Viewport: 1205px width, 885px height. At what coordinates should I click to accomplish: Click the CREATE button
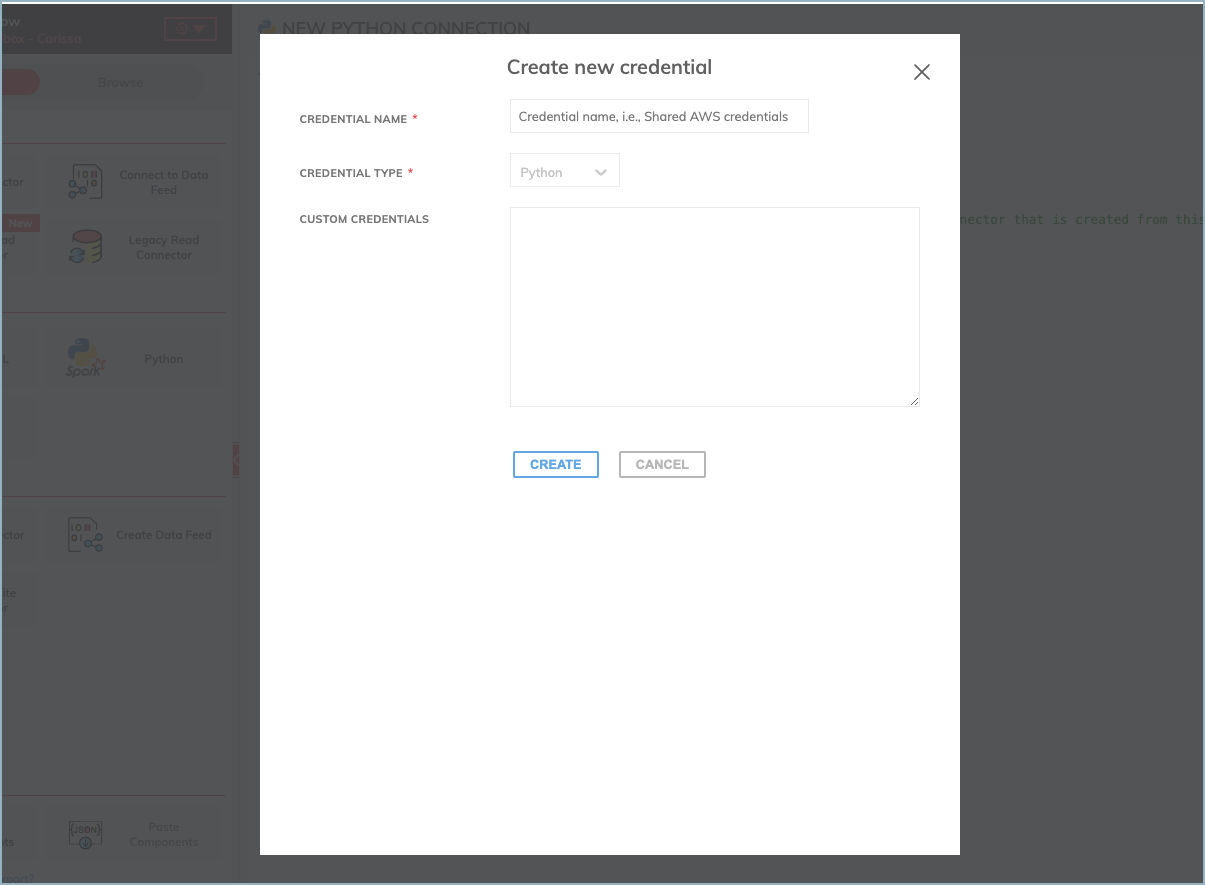click(556, 464)
